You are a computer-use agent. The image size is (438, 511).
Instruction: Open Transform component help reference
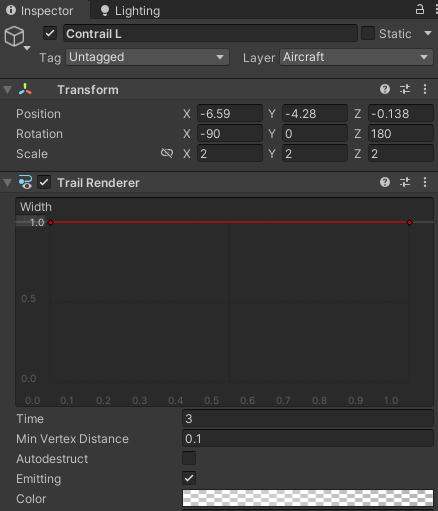(385, 89)
